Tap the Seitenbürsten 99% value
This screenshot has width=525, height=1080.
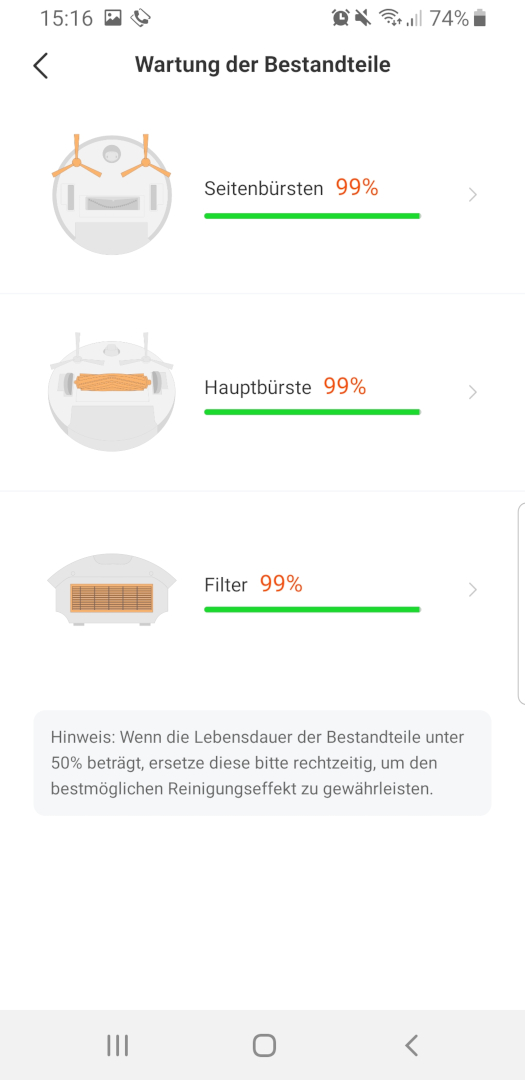tap(357, 187)
